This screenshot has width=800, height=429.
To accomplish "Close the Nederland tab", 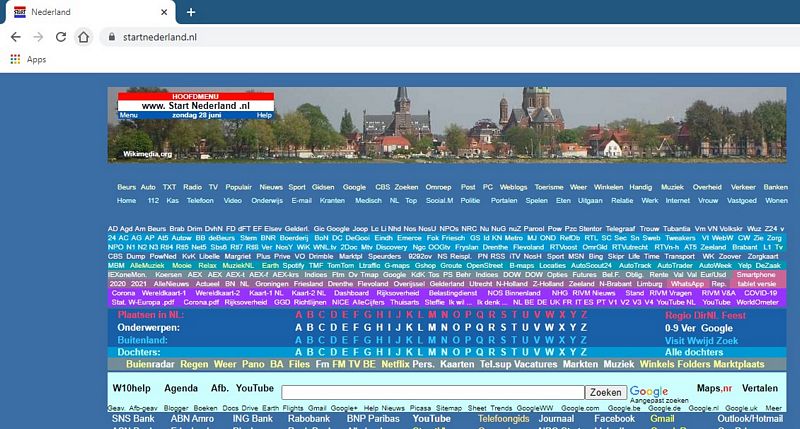I will tap(164, 12).
